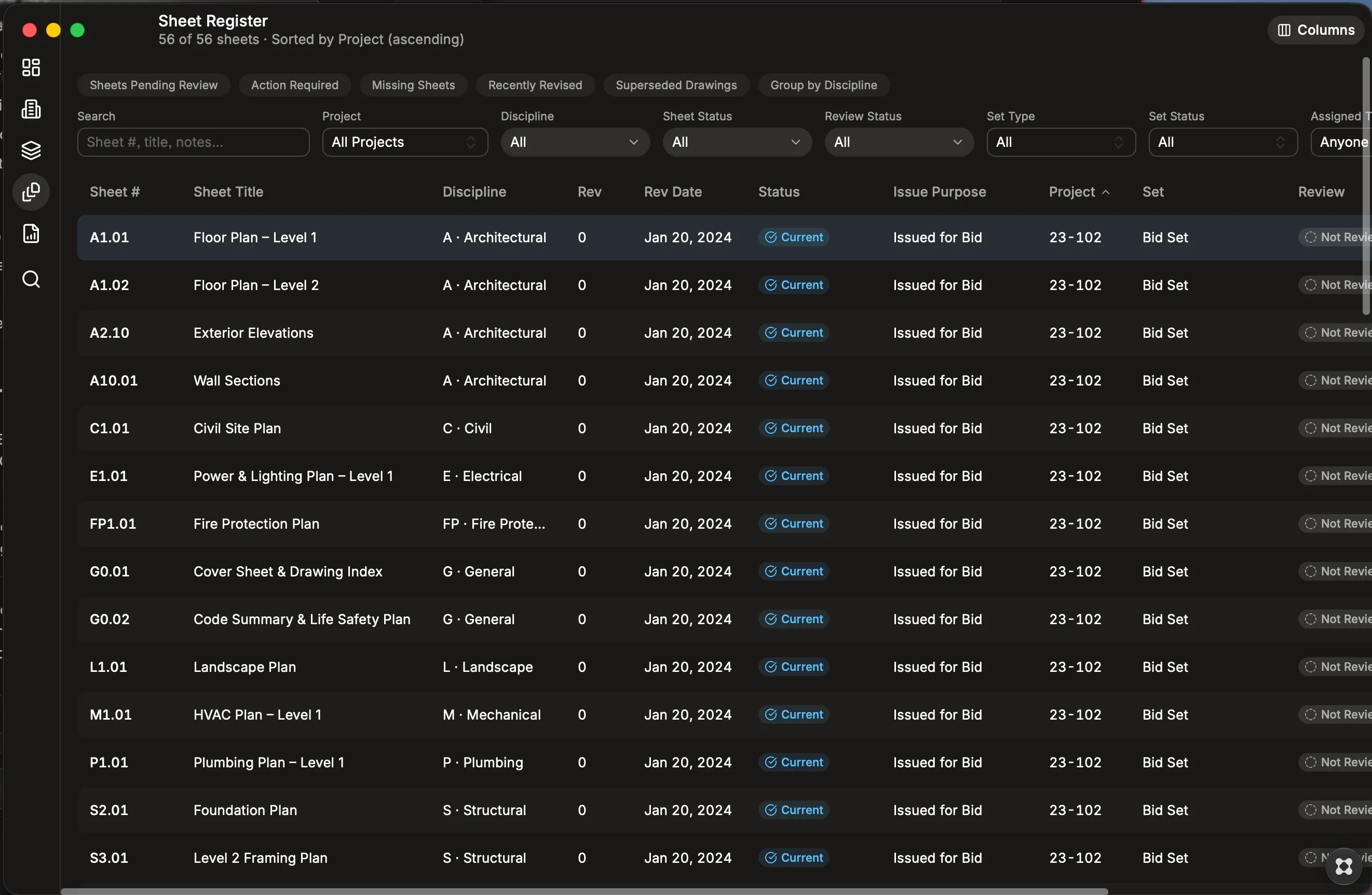The height and width of the screenshot is (895, 1372).
Task: Click Not Reviewed badge for E1.01
Action: [1335, 476]
